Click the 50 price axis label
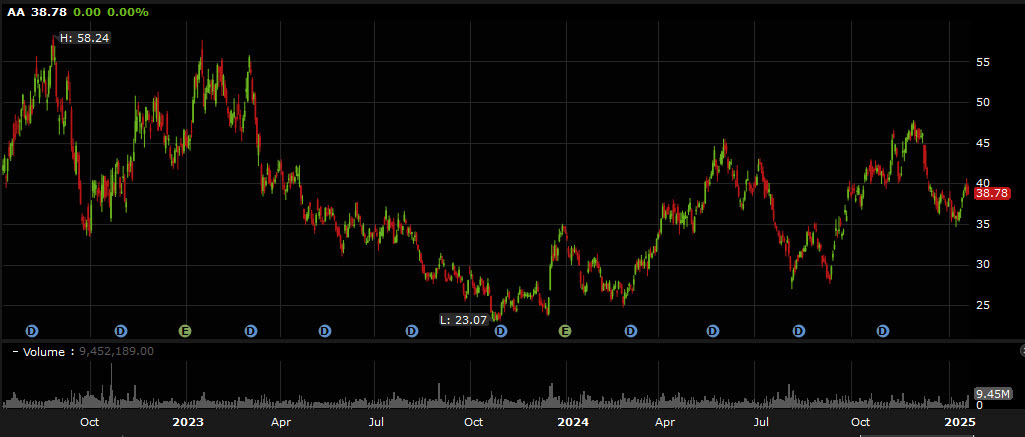This screenshot has height=437, width=1025. click(984, 103)
